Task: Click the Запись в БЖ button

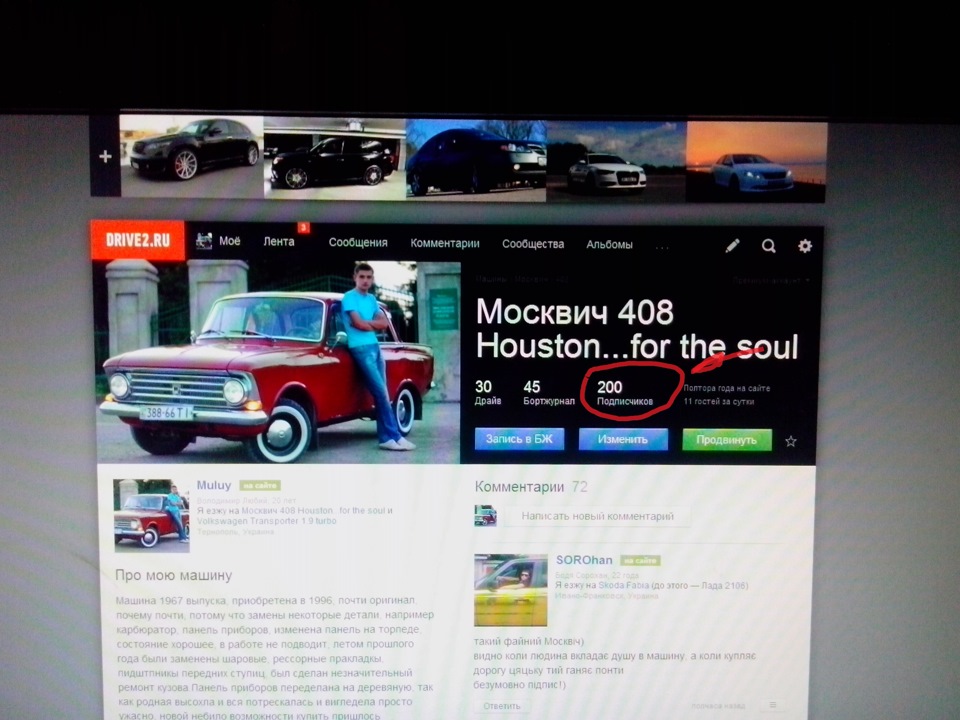Action: (x=519, y=439)
